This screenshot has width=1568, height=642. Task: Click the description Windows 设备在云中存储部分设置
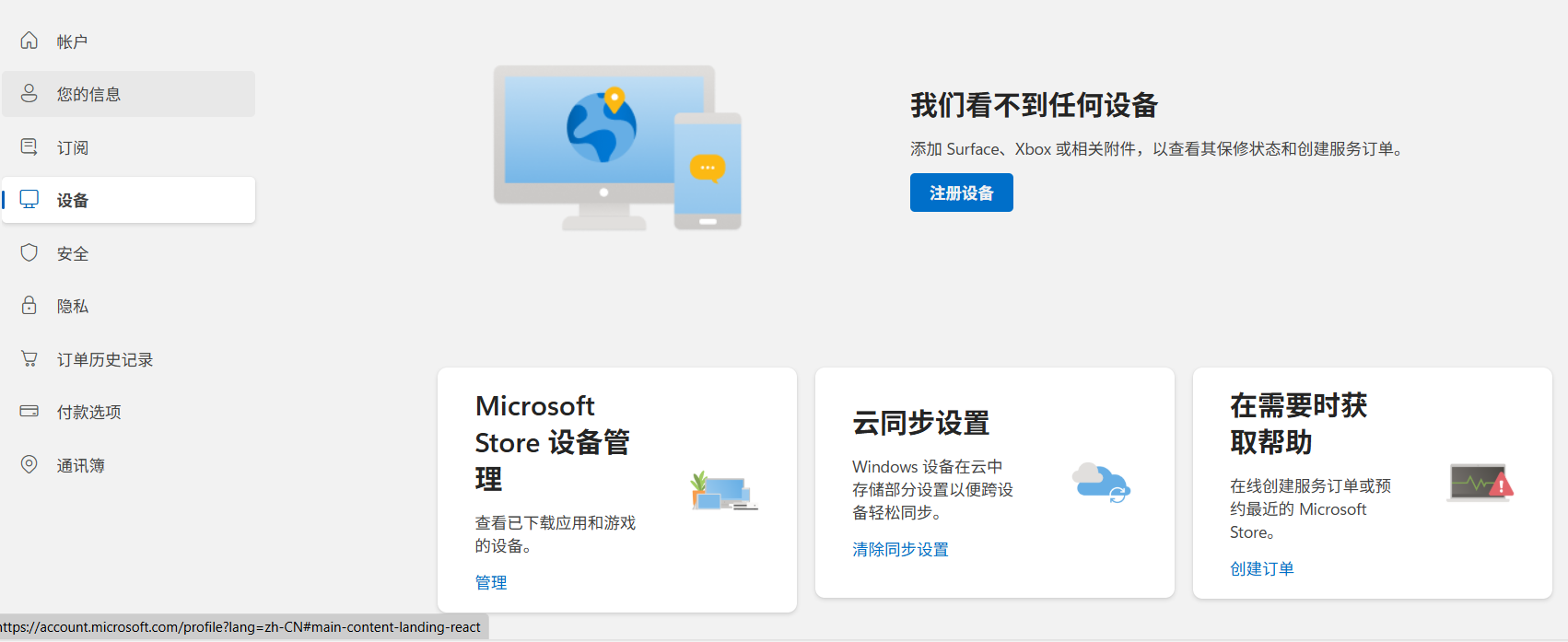coord(932,489)
